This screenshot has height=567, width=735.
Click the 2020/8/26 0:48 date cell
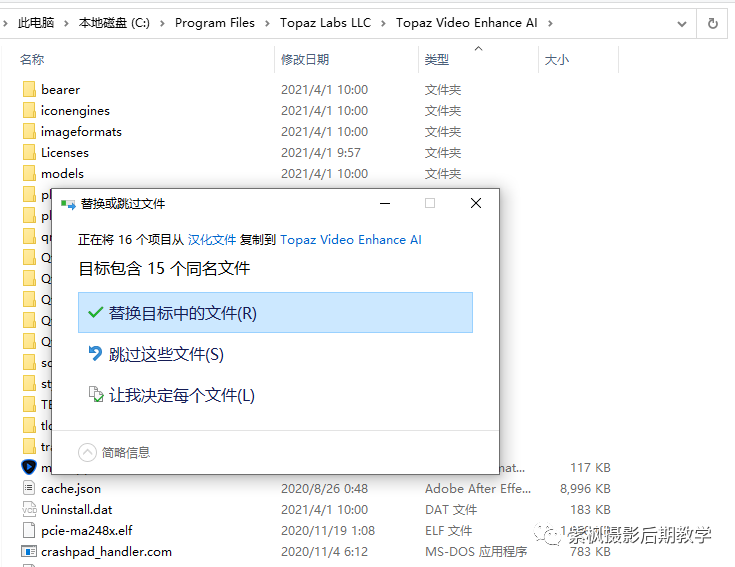324,489
